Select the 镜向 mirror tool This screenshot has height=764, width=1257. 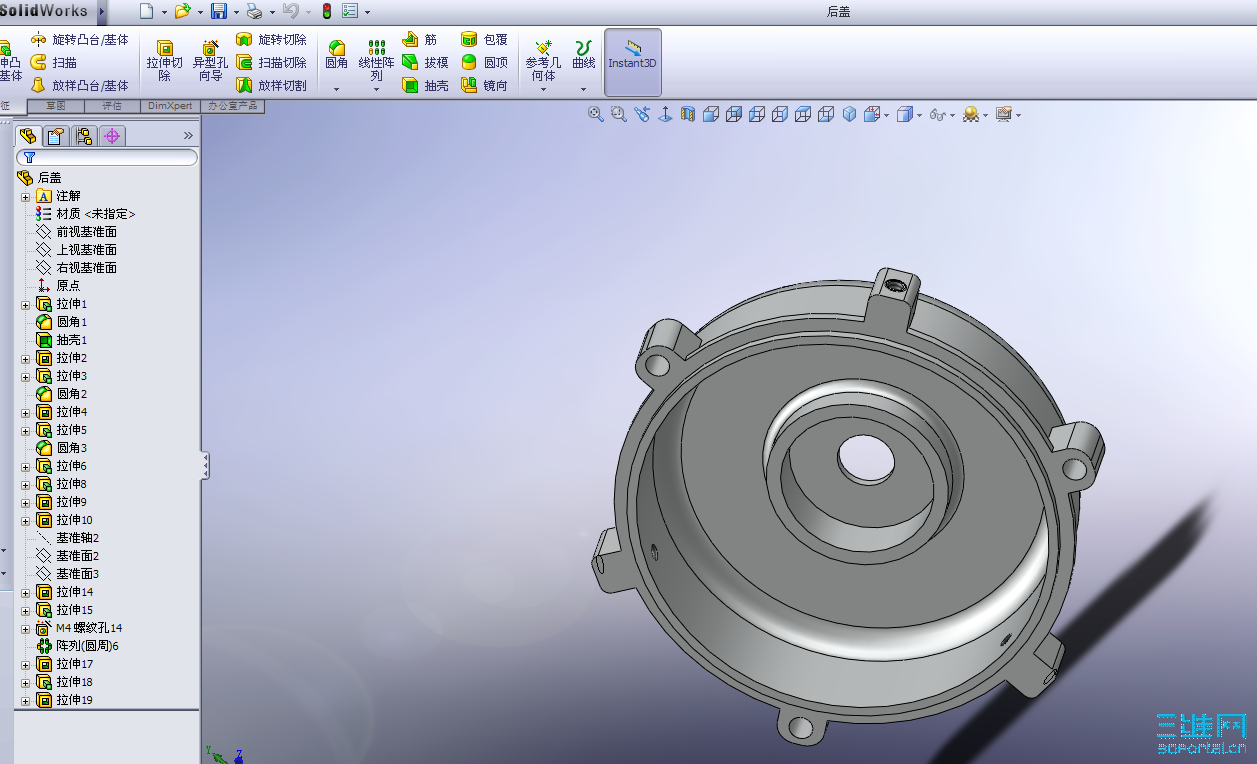(x=485, y=85)
